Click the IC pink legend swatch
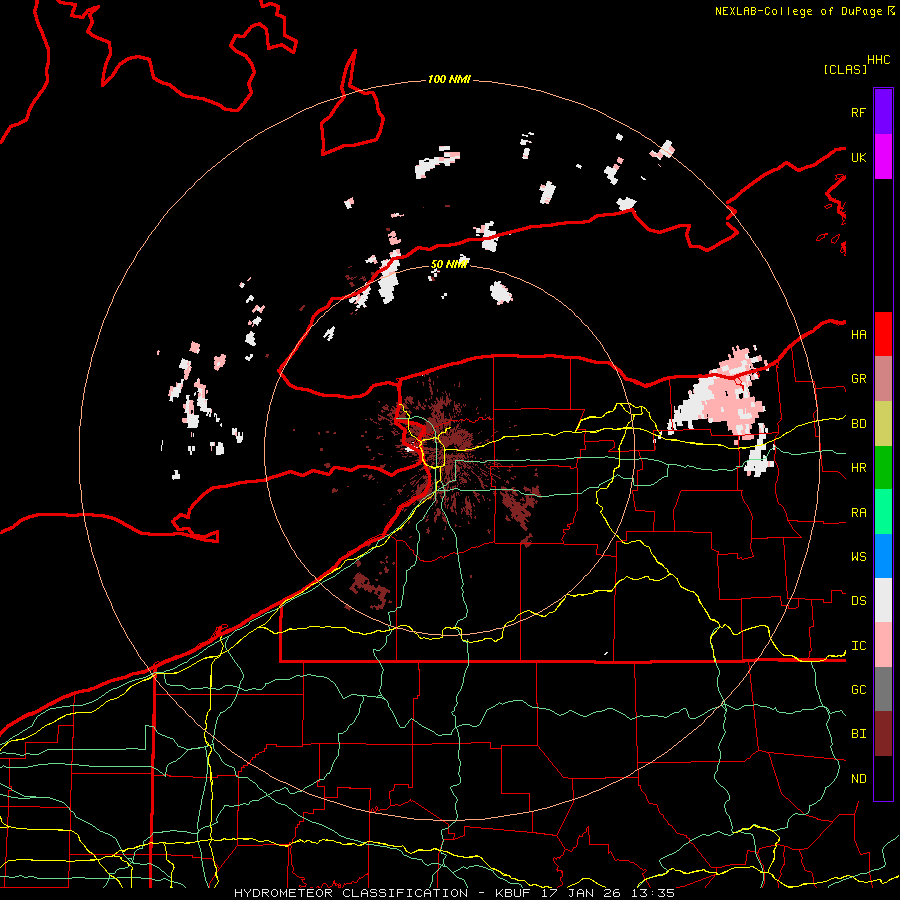 (x=883, y=645)
